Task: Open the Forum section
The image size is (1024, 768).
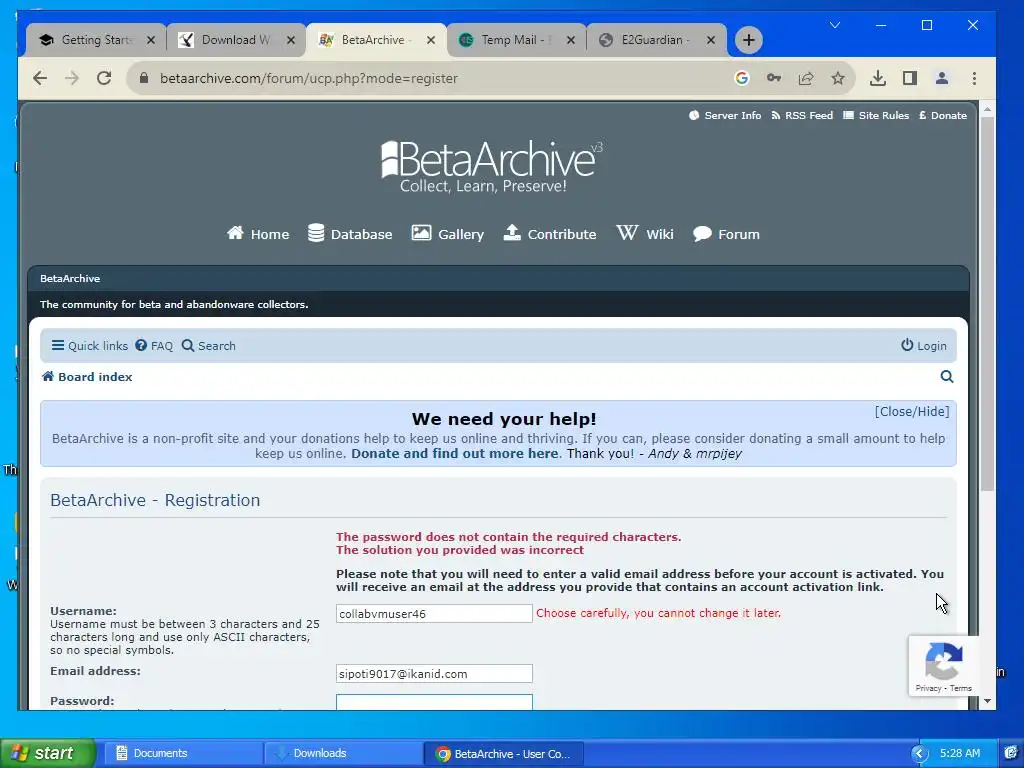Action: point(726,234)
